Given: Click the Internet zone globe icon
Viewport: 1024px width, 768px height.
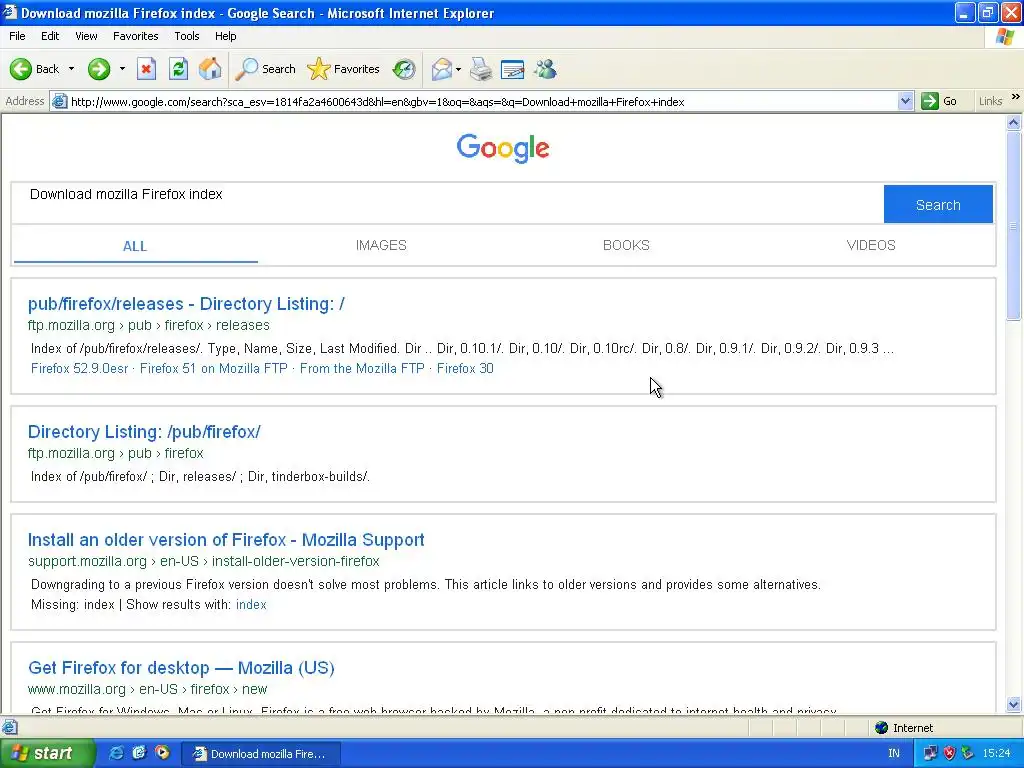Looking at the screenshot, I should point(882,728).
